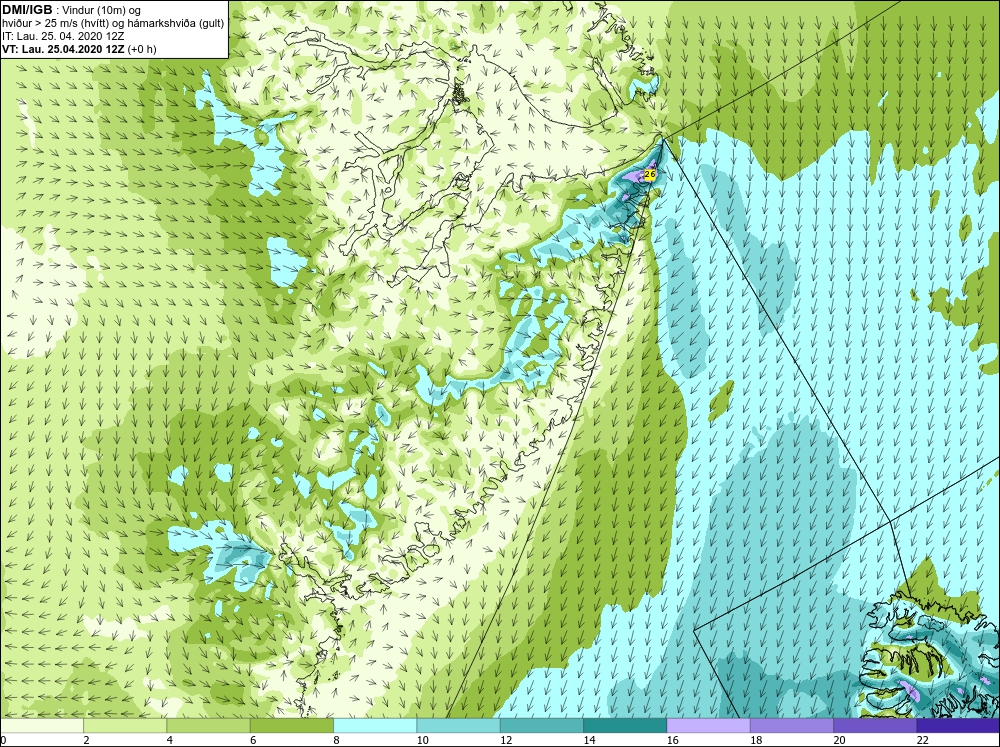This screenshot has width=1000, height=747.
Task: Click the 0–2 m/s legend color swatch
Action: (x=41, y=725)
